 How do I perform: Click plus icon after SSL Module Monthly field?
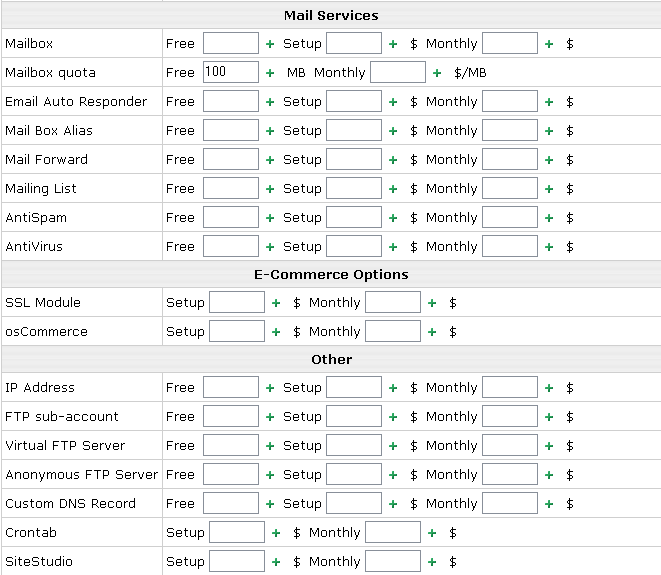click(432, 303)
